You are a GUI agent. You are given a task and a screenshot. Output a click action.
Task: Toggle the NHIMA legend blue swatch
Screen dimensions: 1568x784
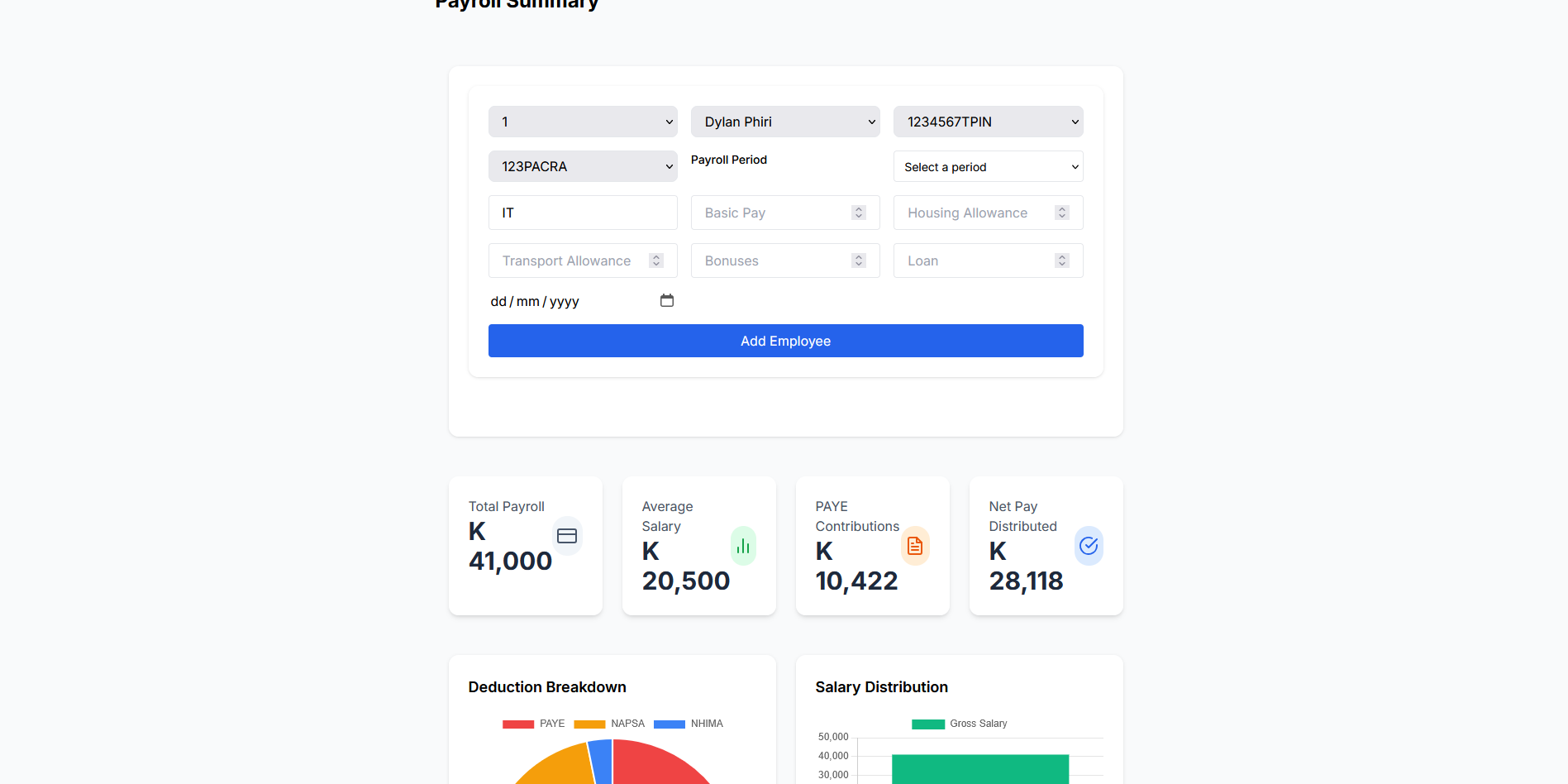670,724
